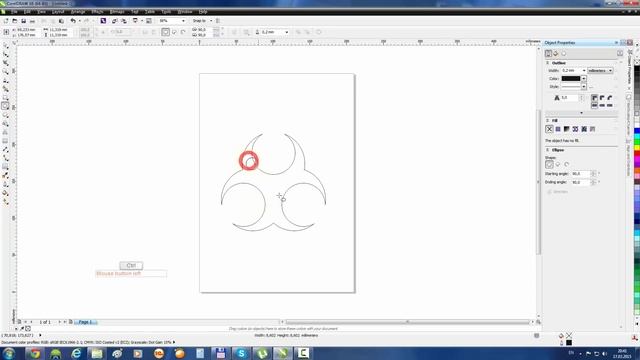Open the File menu

[14, 12]
